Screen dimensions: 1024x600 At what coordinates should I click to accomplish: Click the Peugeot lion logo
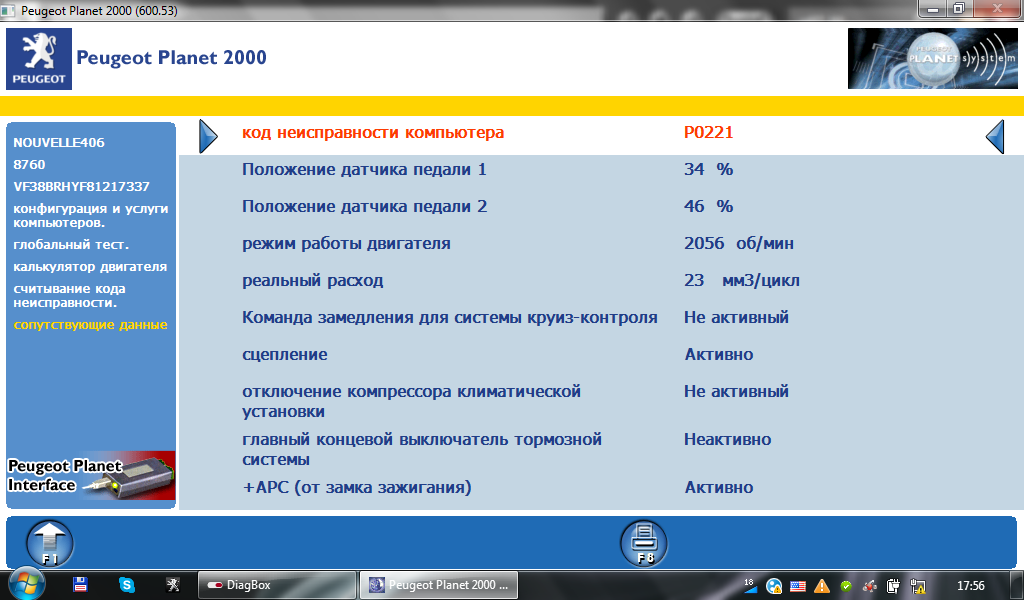coord(39,59)
